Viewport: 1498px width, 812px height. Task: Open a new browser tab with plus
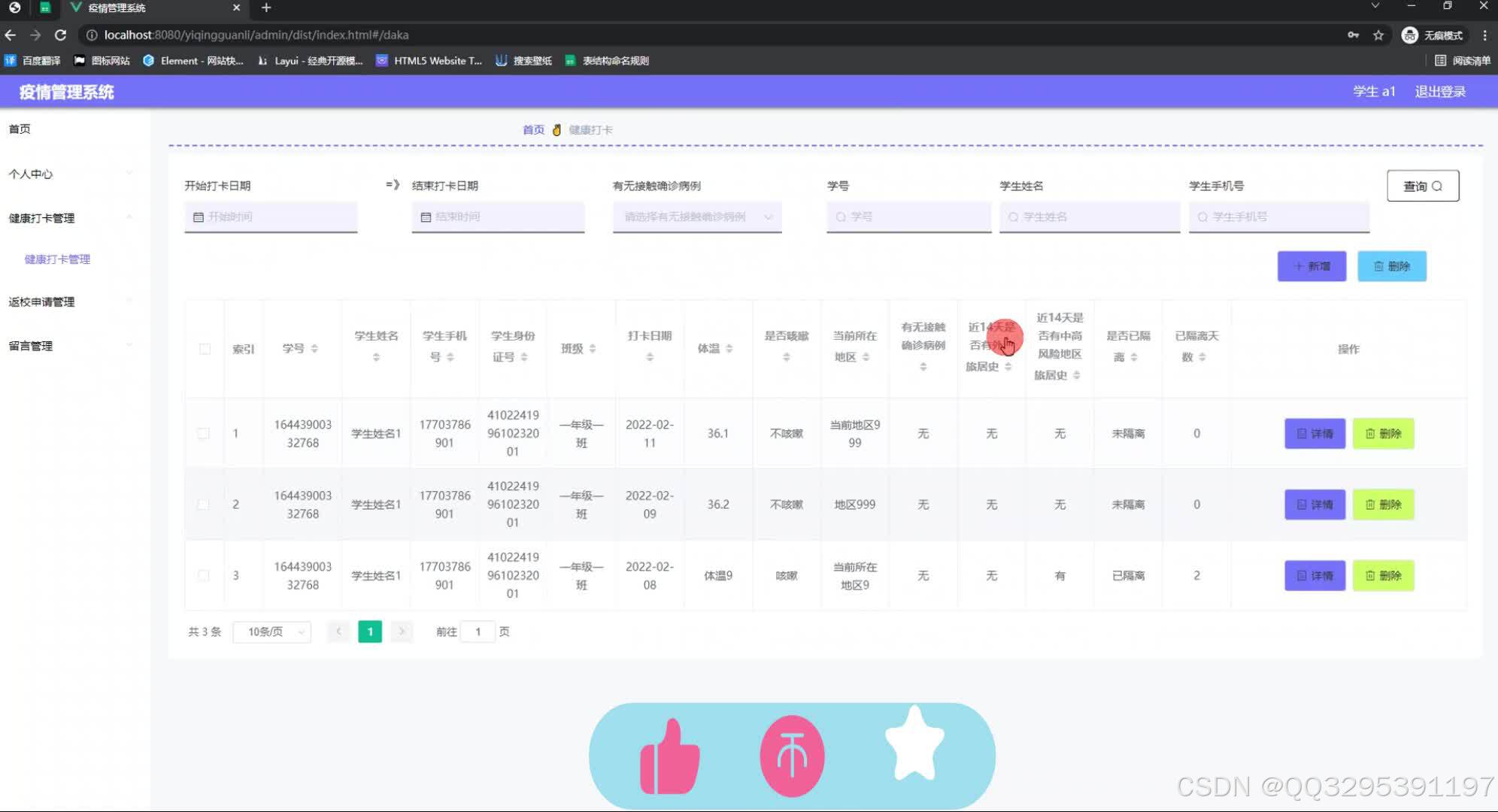[x=266, y=8]
